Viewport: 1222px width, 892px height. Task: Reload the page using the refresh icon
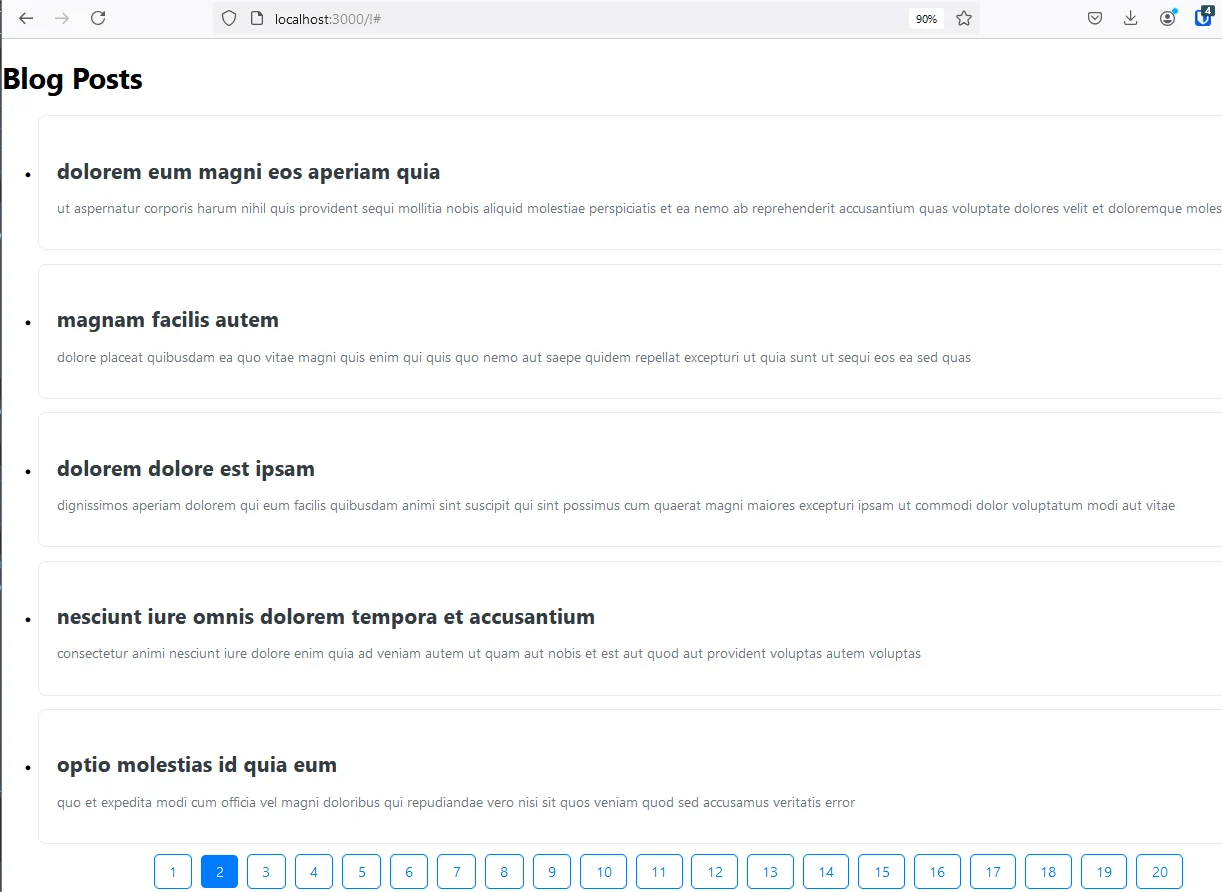(x=97, y=18)
